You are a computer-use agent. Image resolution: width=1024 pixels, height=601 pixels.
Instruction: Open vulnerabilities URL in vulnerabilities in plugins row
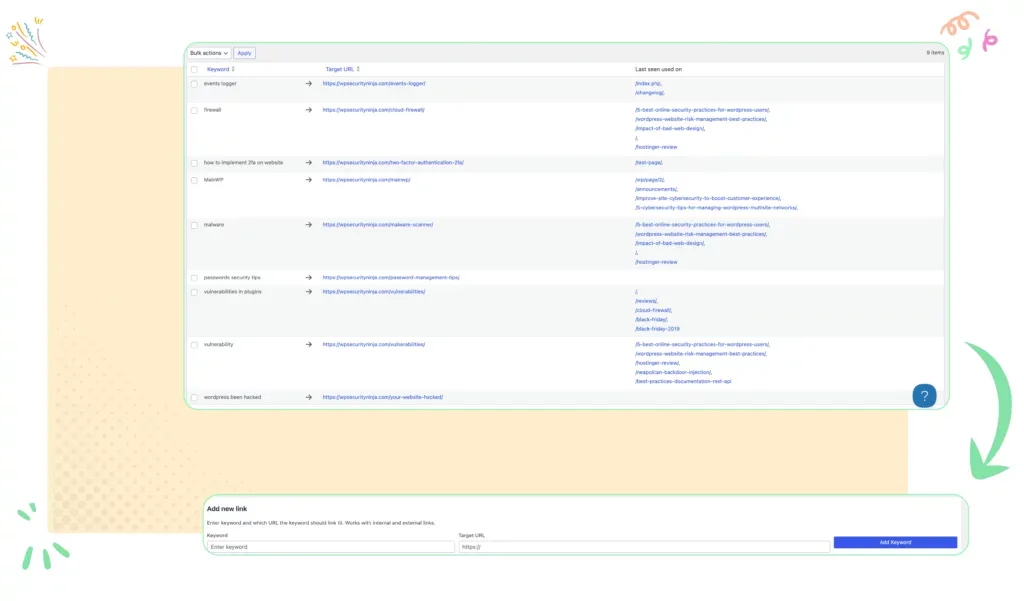tap(374, 292)
